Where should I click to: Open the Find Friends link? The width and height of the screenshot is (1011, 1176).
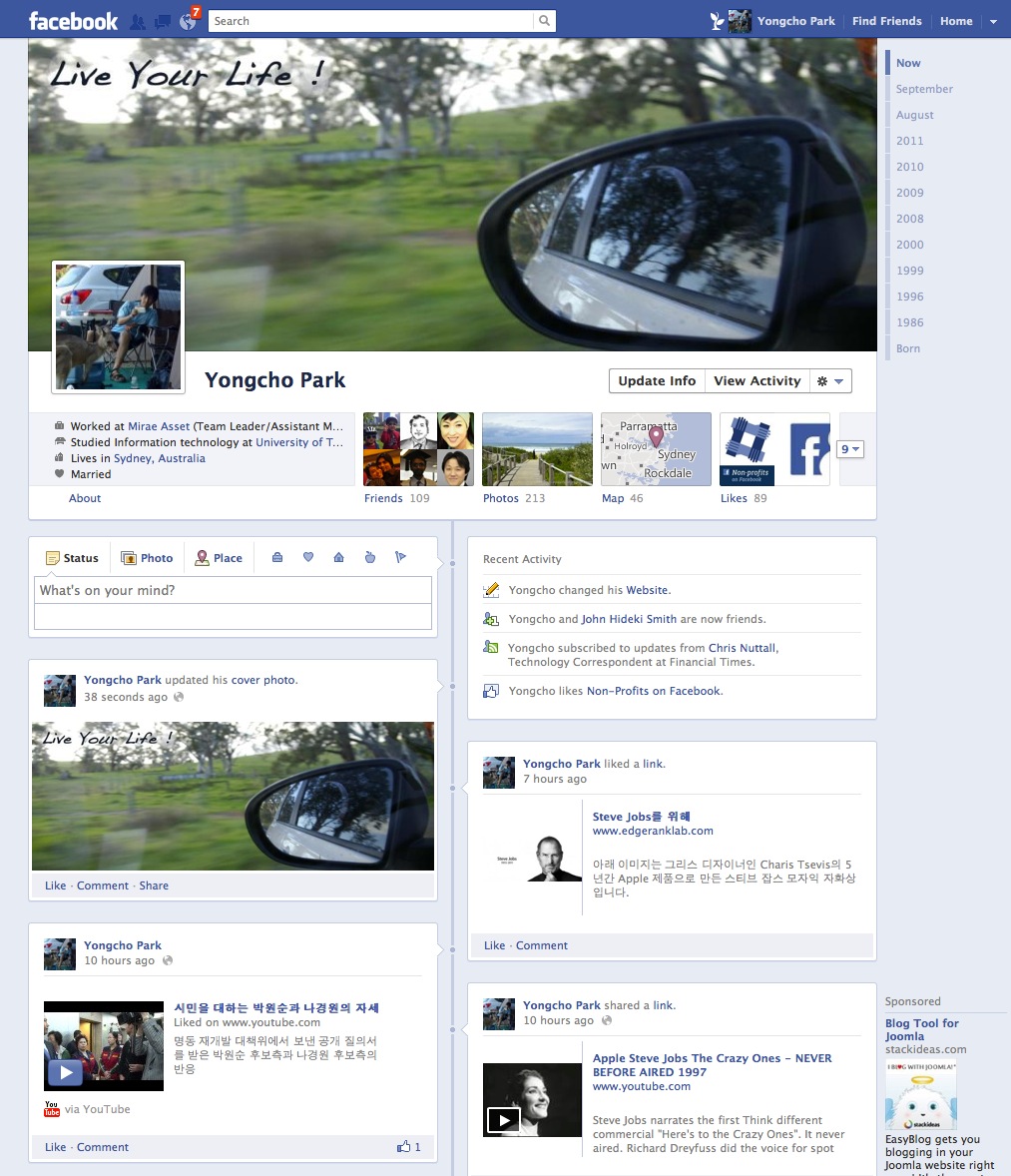coord(886,21)
